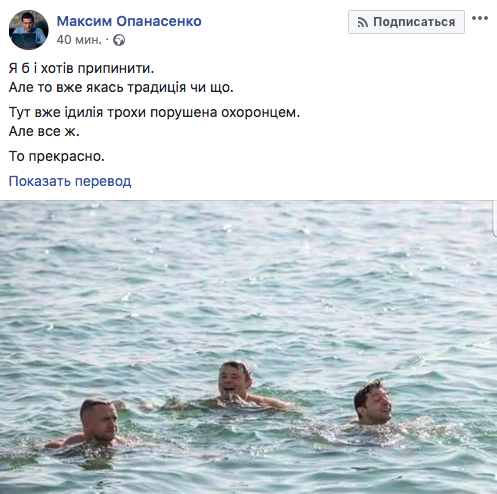
Task: Click the small handle on photo's right edge
Action: tap(495, 217)
